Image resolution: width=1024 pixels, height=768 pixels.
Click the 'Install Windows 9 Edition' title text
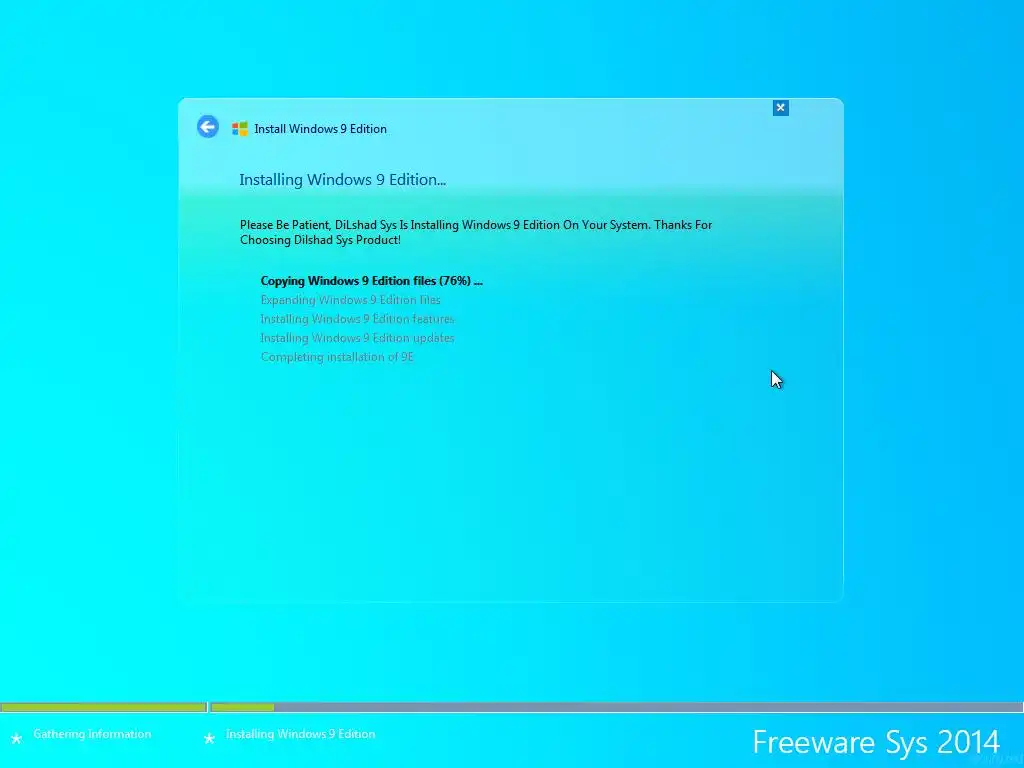point(321,129)
